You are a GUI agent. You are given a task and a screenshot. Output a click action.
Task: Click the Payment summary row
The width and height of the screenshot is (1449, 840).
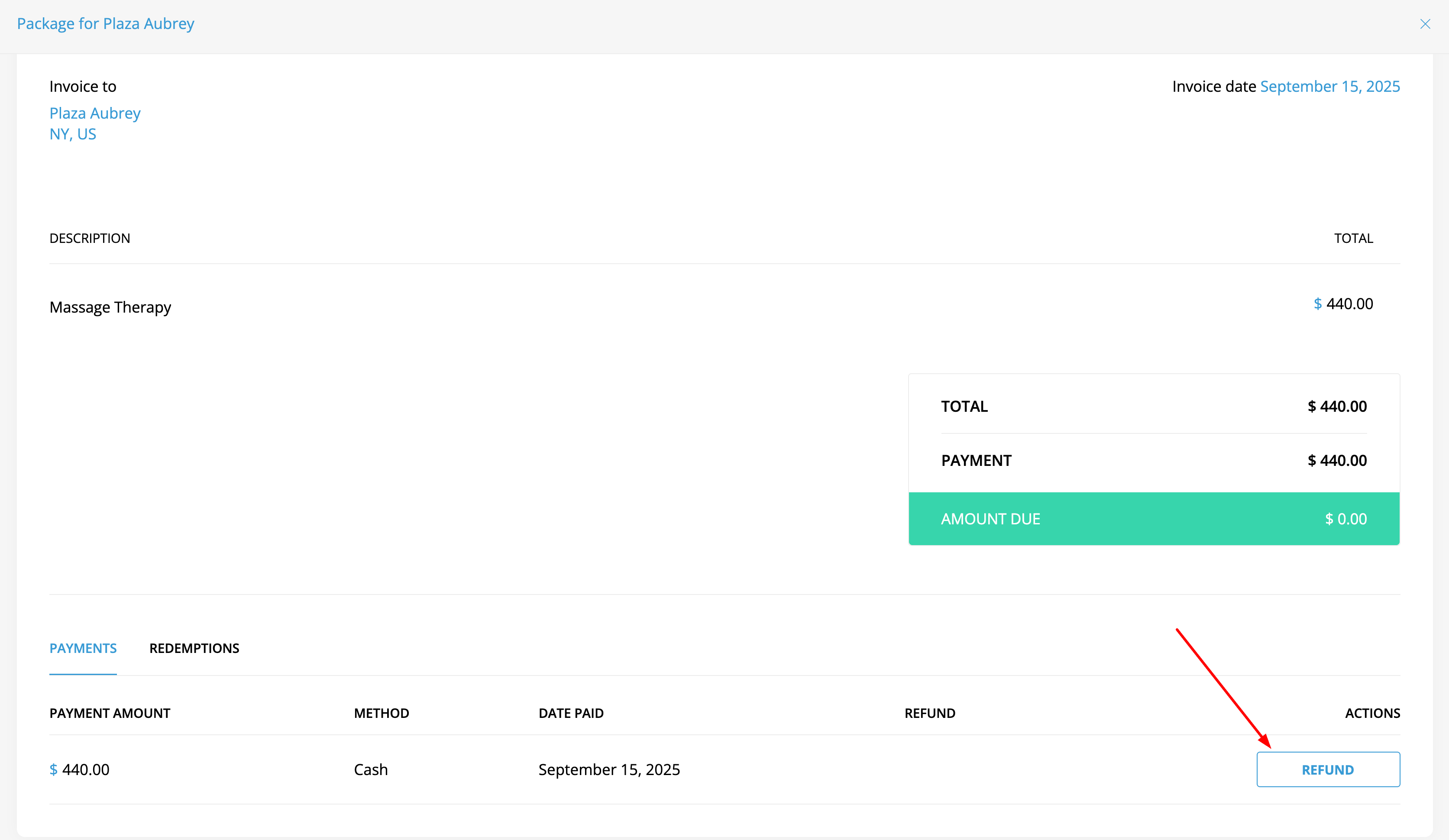[1154, 461]
